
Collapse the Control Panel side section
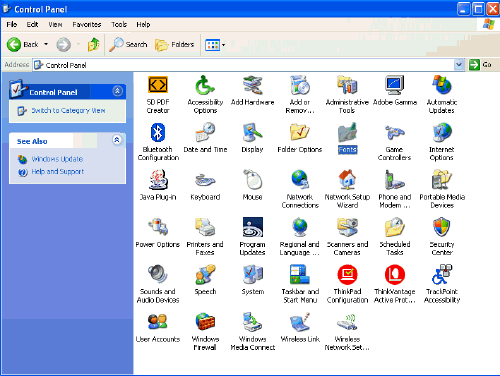[x=117, y=91]
